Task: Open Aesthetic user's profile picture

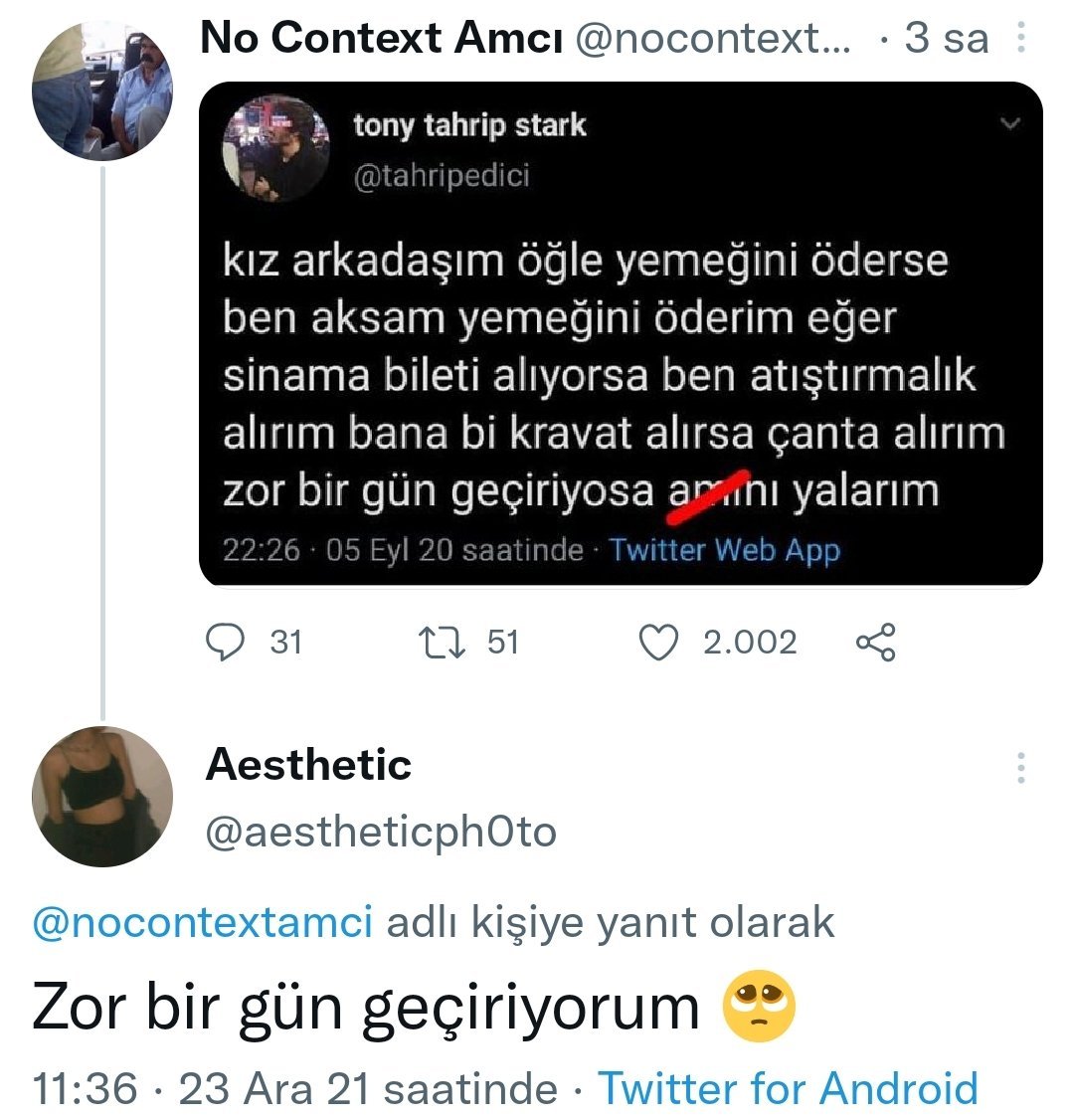Action: click(x=102, y=797)
